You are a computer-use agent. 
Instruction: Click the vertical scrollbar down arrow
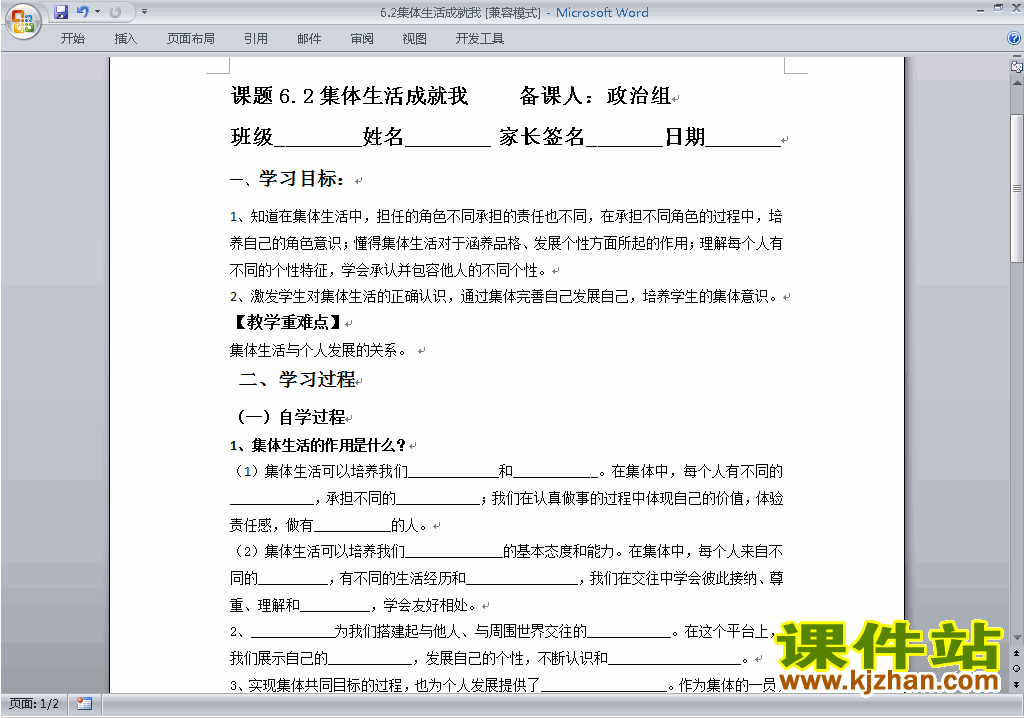(x=1017, y=637)
